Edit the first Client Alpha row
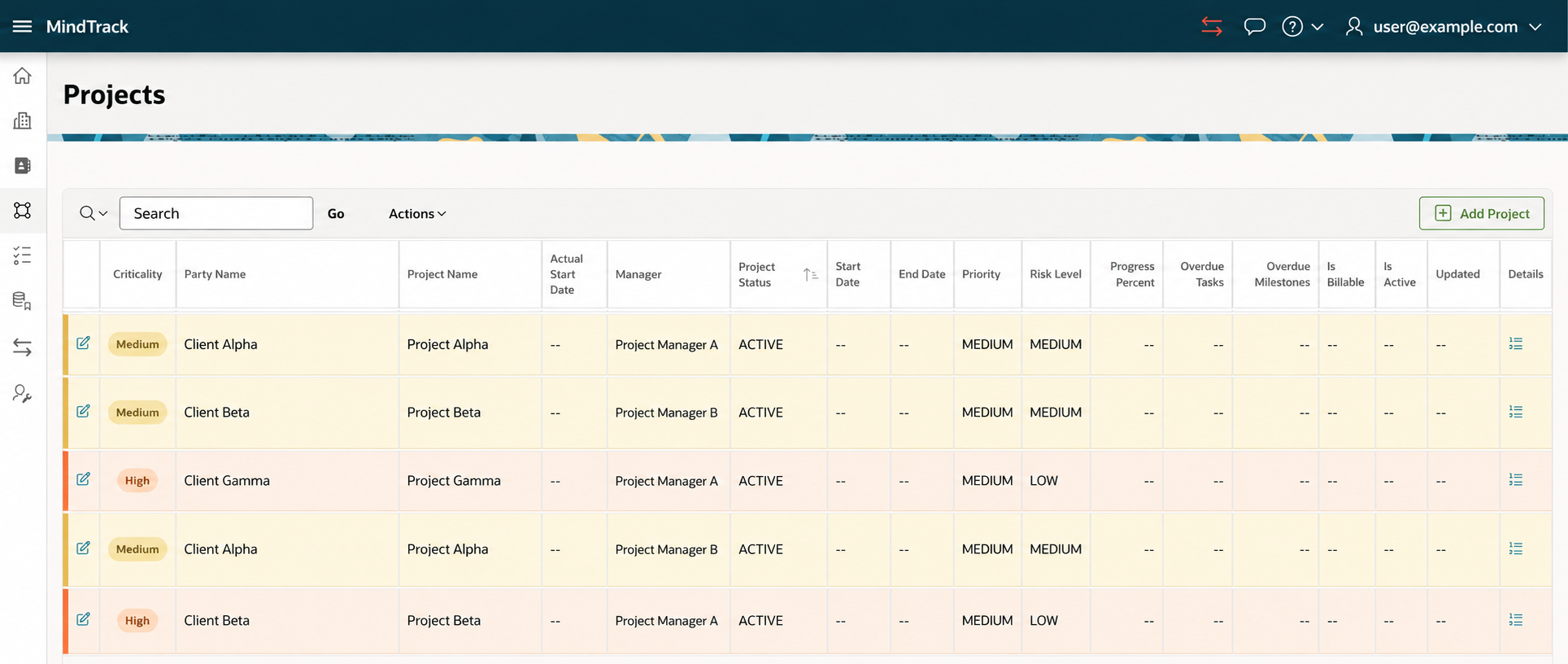 coord(83,343)
